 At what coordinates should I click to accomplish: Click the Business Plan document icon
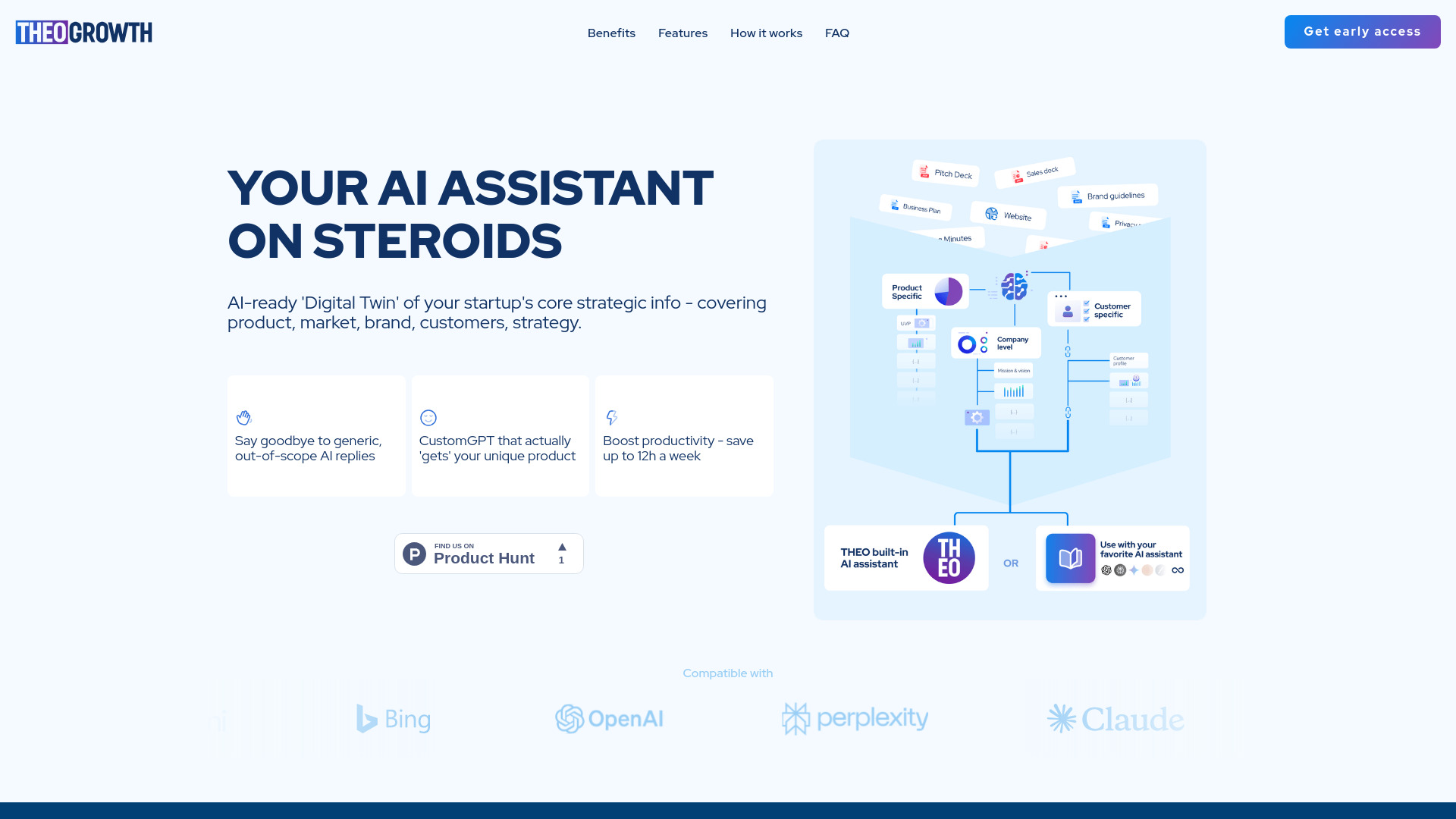(x=893, y=207)
